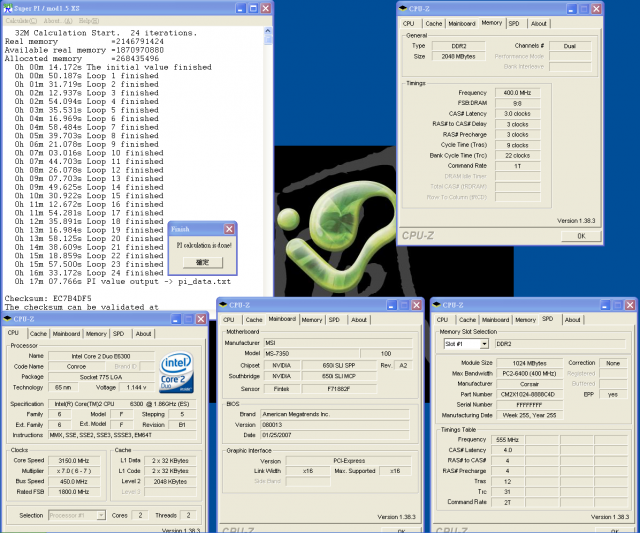
Task: Click the Module Size 1024 MBytes value
Action: coord(529,363)
